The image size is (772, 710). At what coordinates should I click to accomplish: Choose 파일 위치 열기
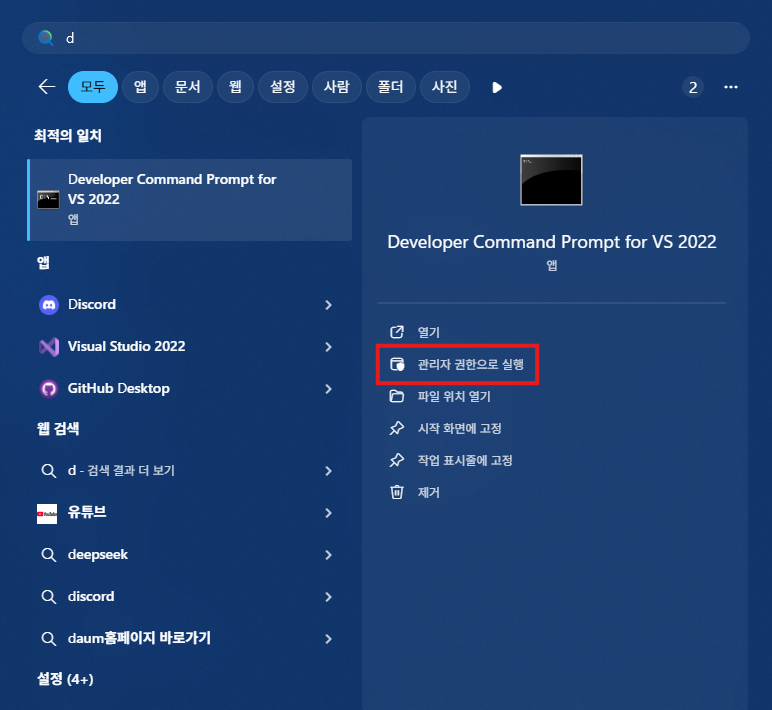[454, 396]
